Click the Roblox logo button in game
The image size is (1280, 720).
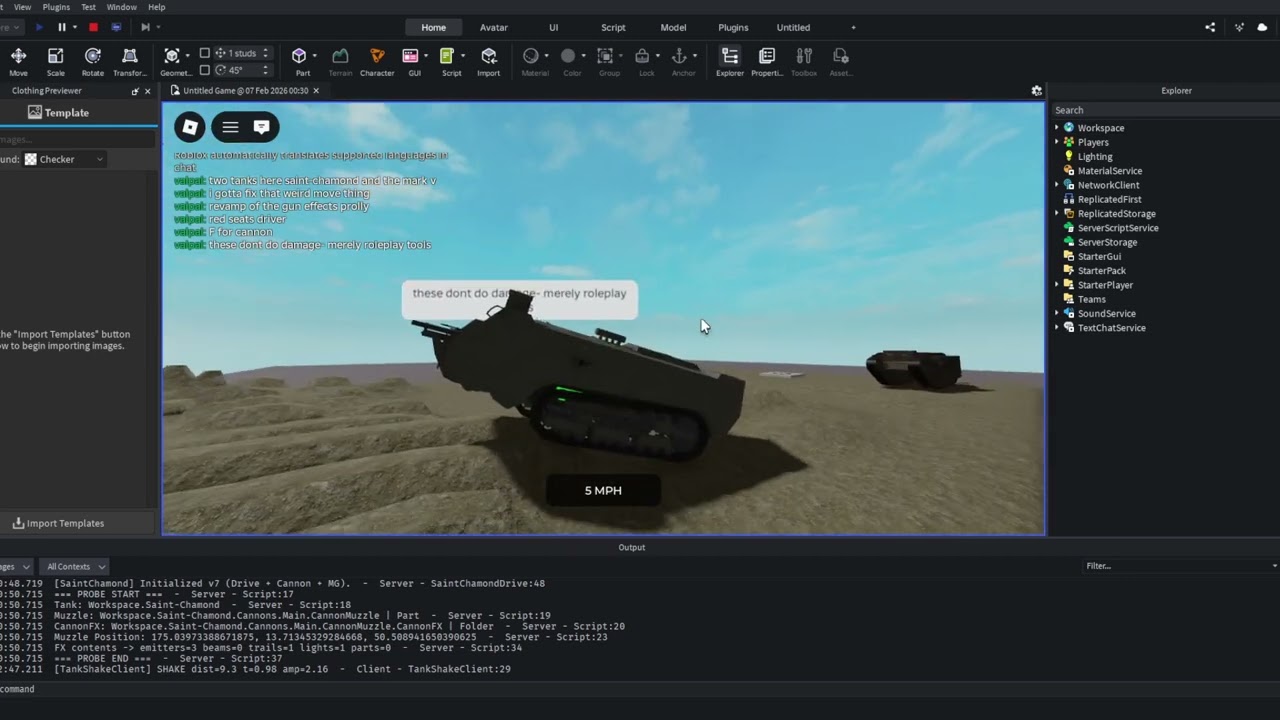[x=189, y=127]
